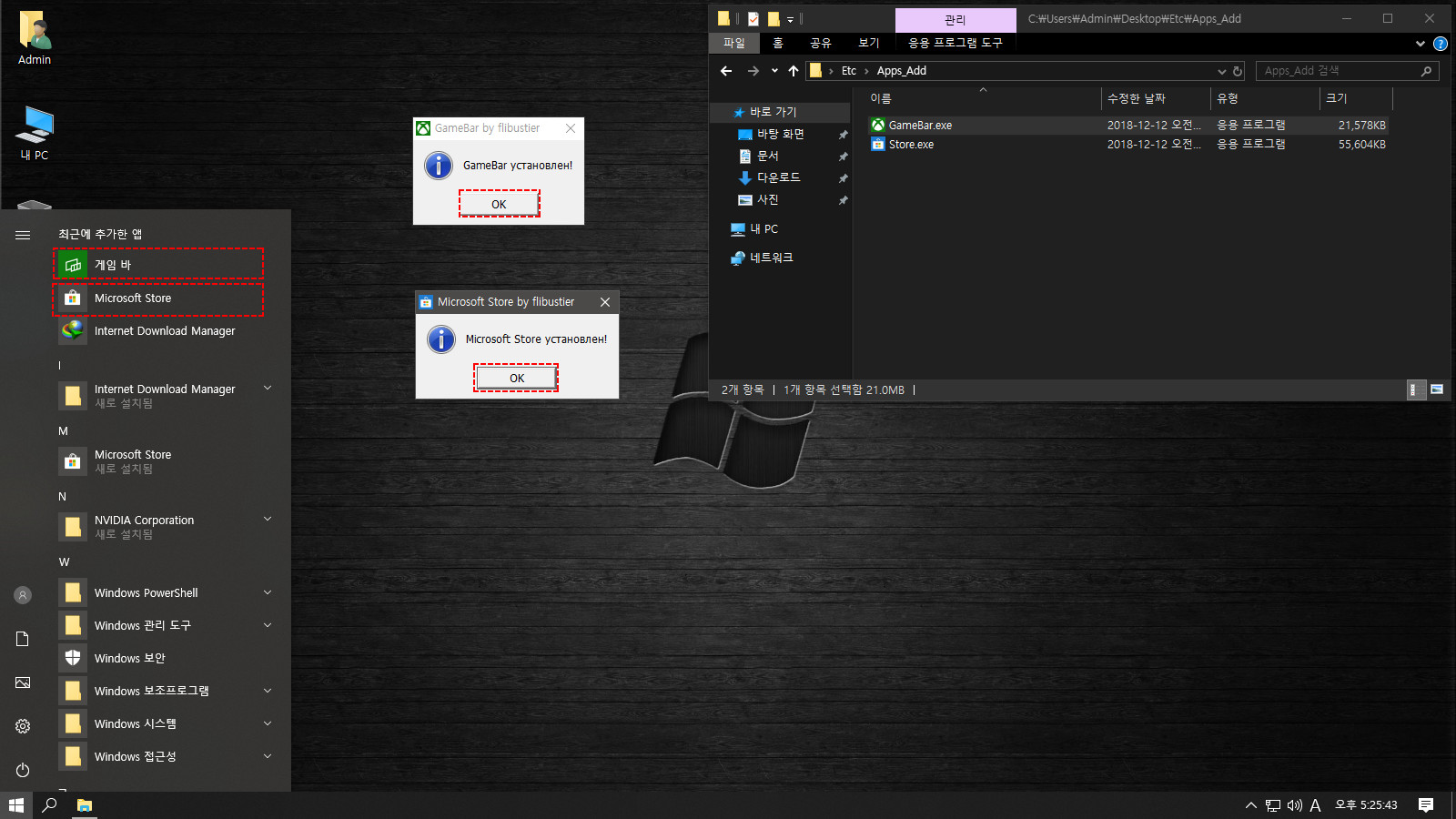The width and height of the screenshot is (1456, 819).
Task: Expand the Windows PowerShell folder
Action: coord(268,592)
